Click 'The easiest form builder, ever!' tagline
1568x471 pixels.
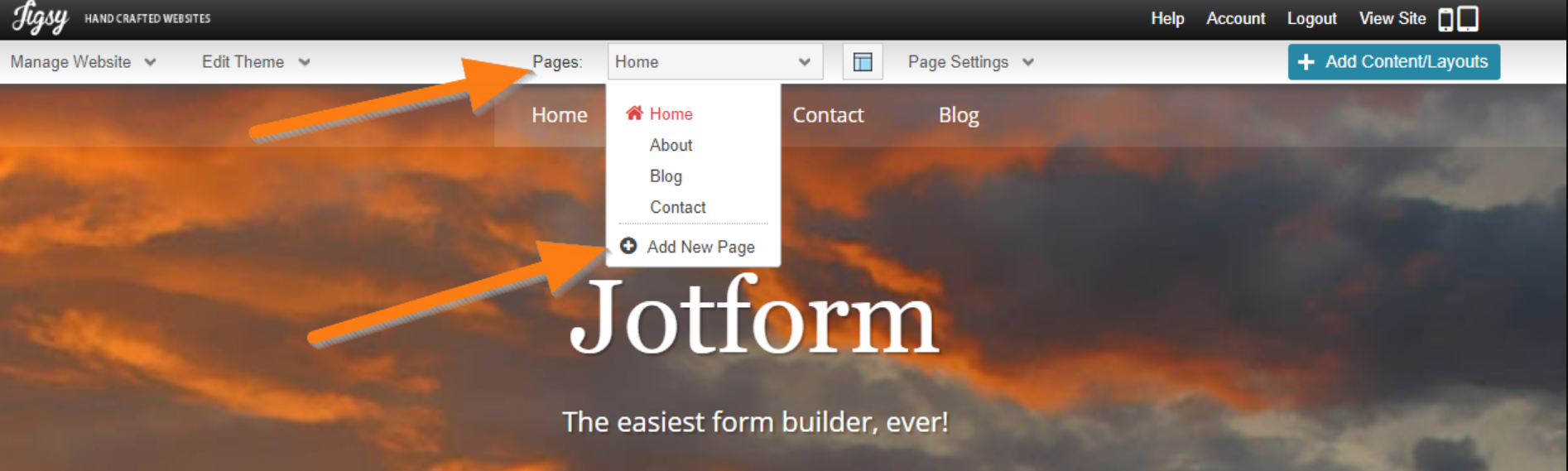coord(755,422)
